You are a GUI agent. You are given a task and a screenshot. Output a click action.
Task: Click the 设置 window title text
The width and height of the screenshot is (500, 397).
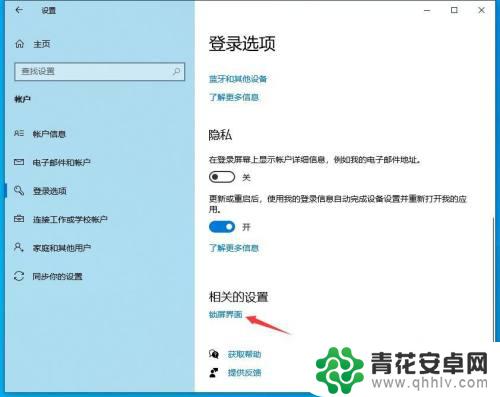[x=49, y=11]
